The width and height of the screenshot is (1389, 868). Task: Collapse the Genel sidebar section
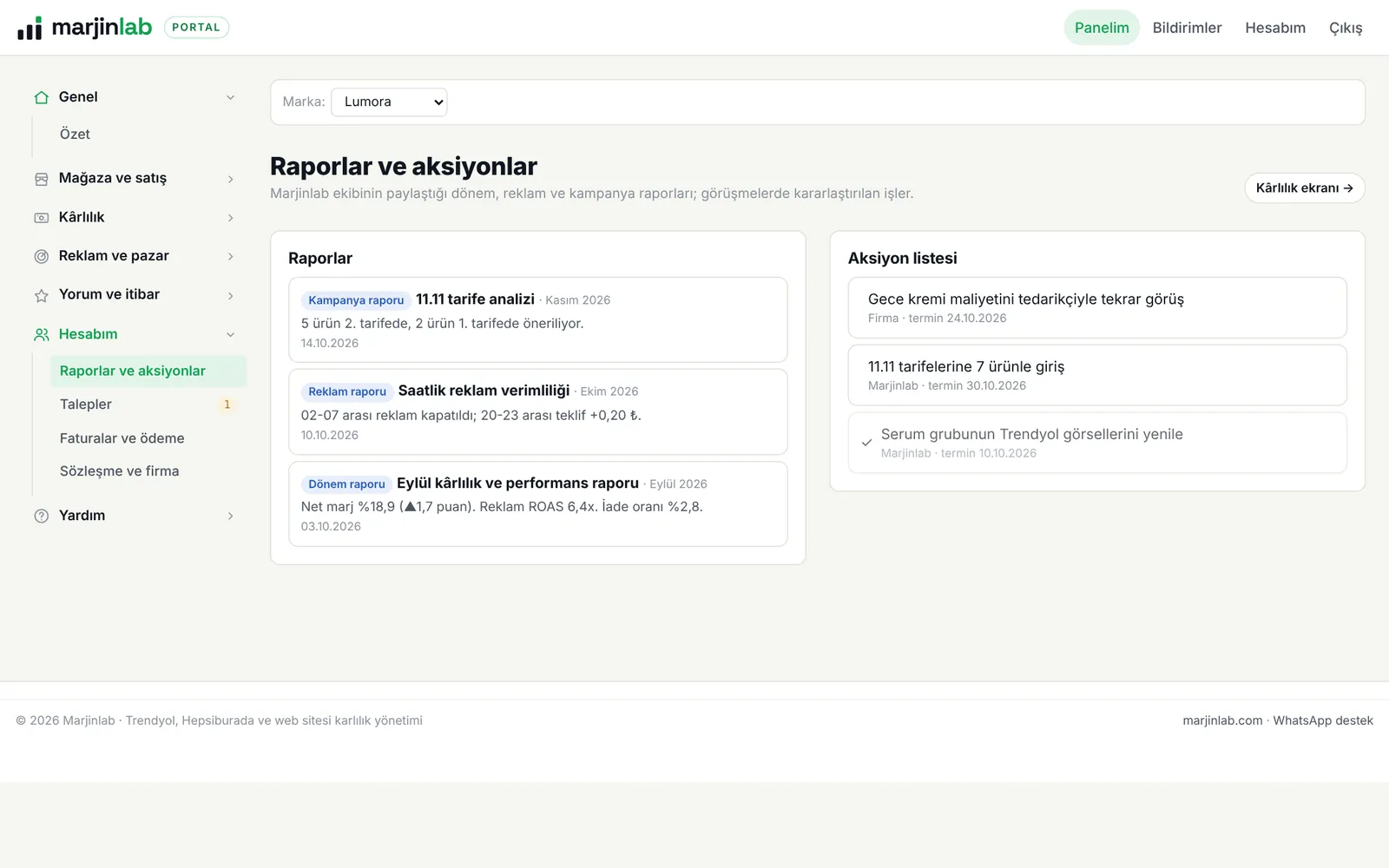click(x=230, y=97)
